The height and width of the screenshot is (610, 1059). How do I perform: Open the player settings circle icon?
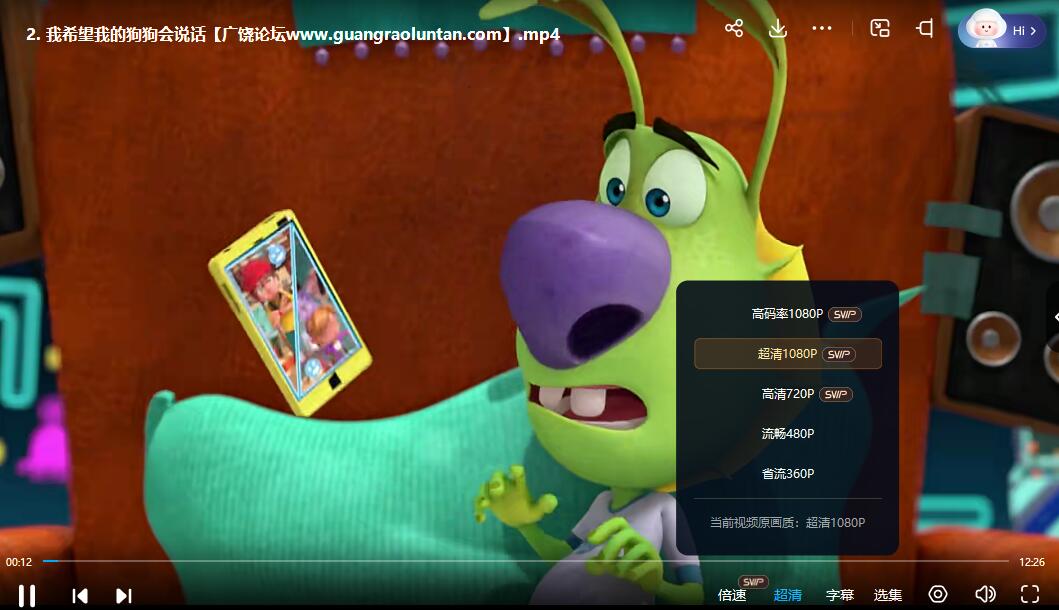[x=937, y=594]
